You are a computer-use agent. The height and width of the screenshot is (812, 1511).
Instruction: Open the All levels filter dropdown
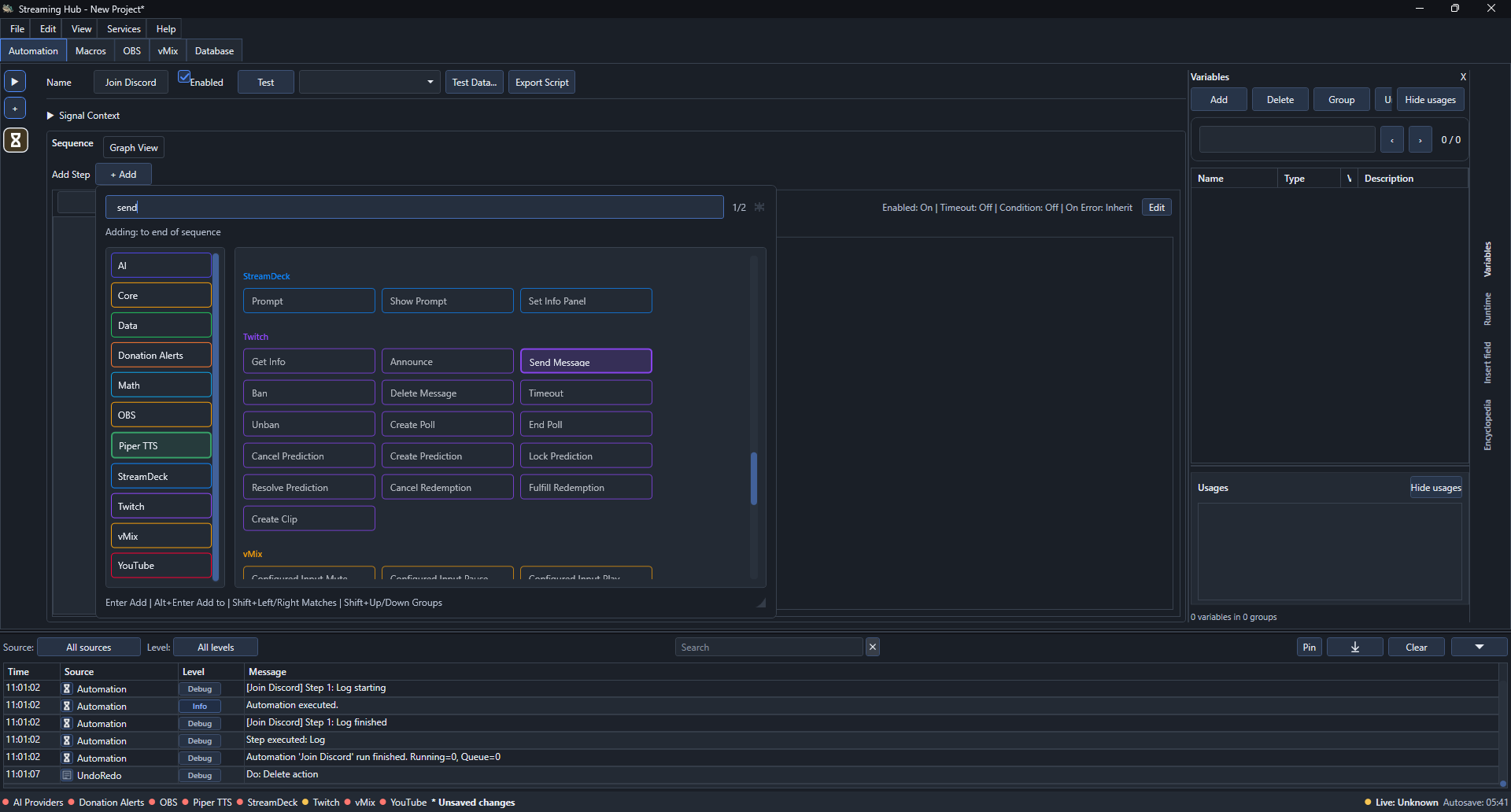216,647
